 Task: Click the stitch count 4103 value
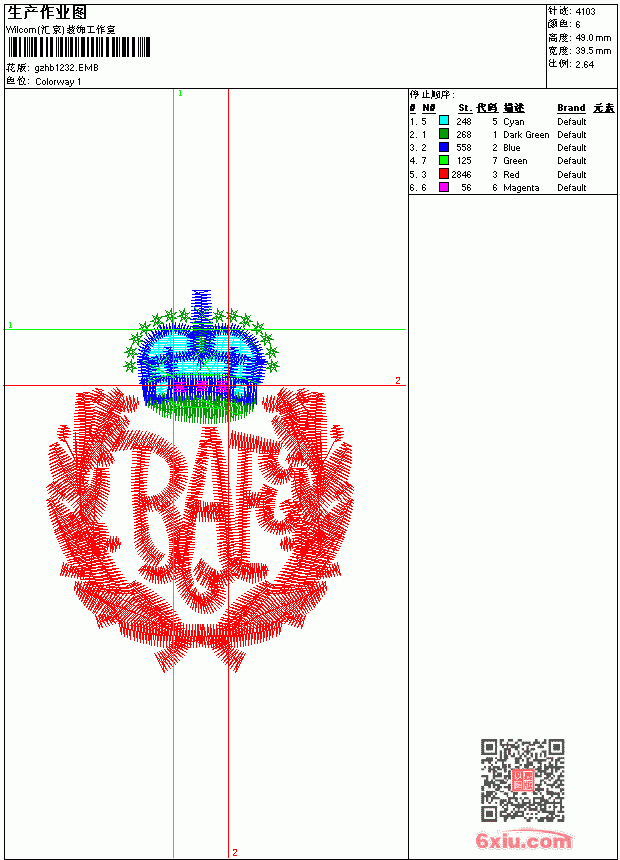[585, 11]
